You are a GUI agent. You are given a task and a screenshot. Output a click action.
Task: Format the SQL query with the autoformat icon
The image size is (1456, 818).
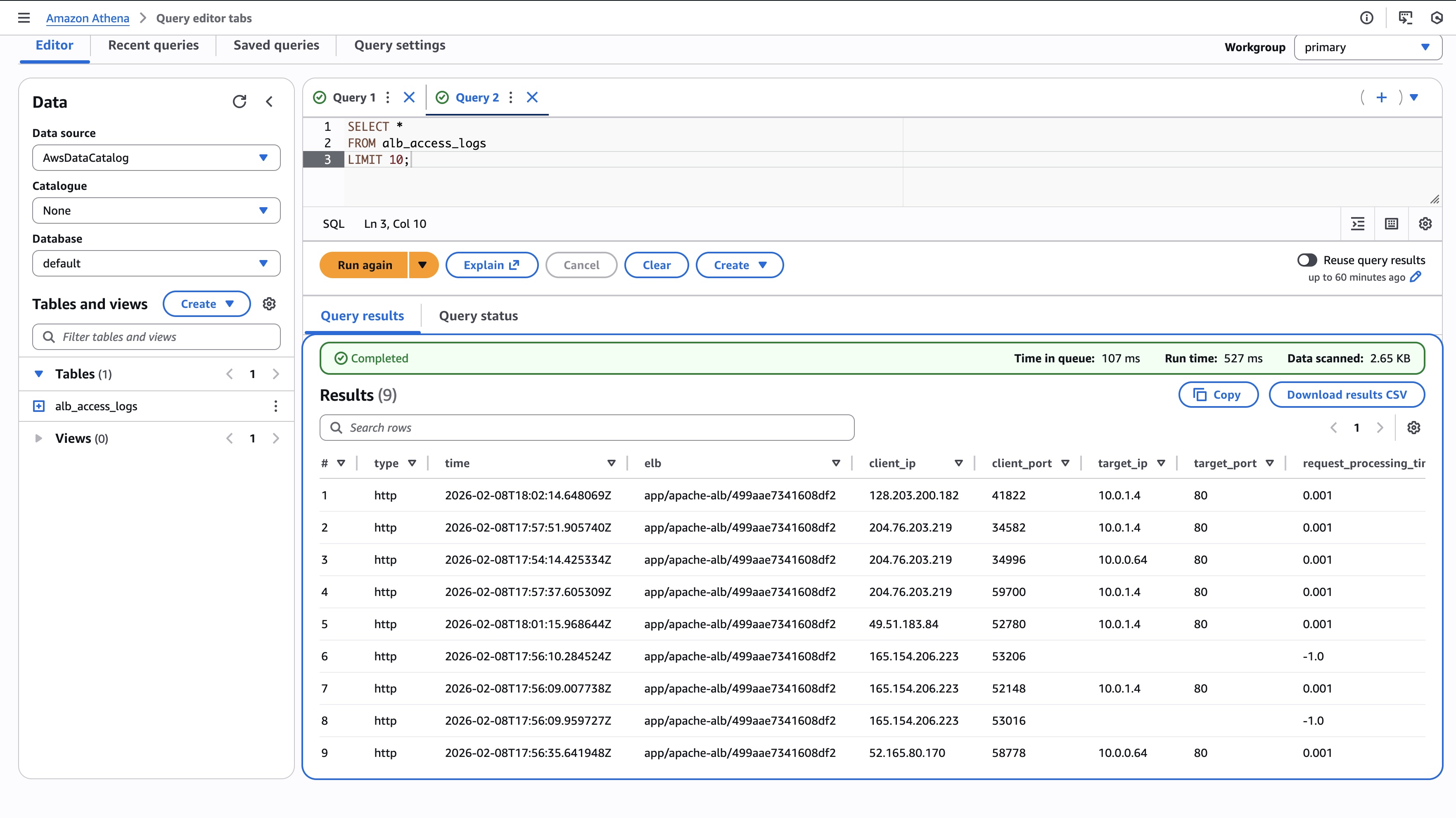click(x=1358, y=224)
